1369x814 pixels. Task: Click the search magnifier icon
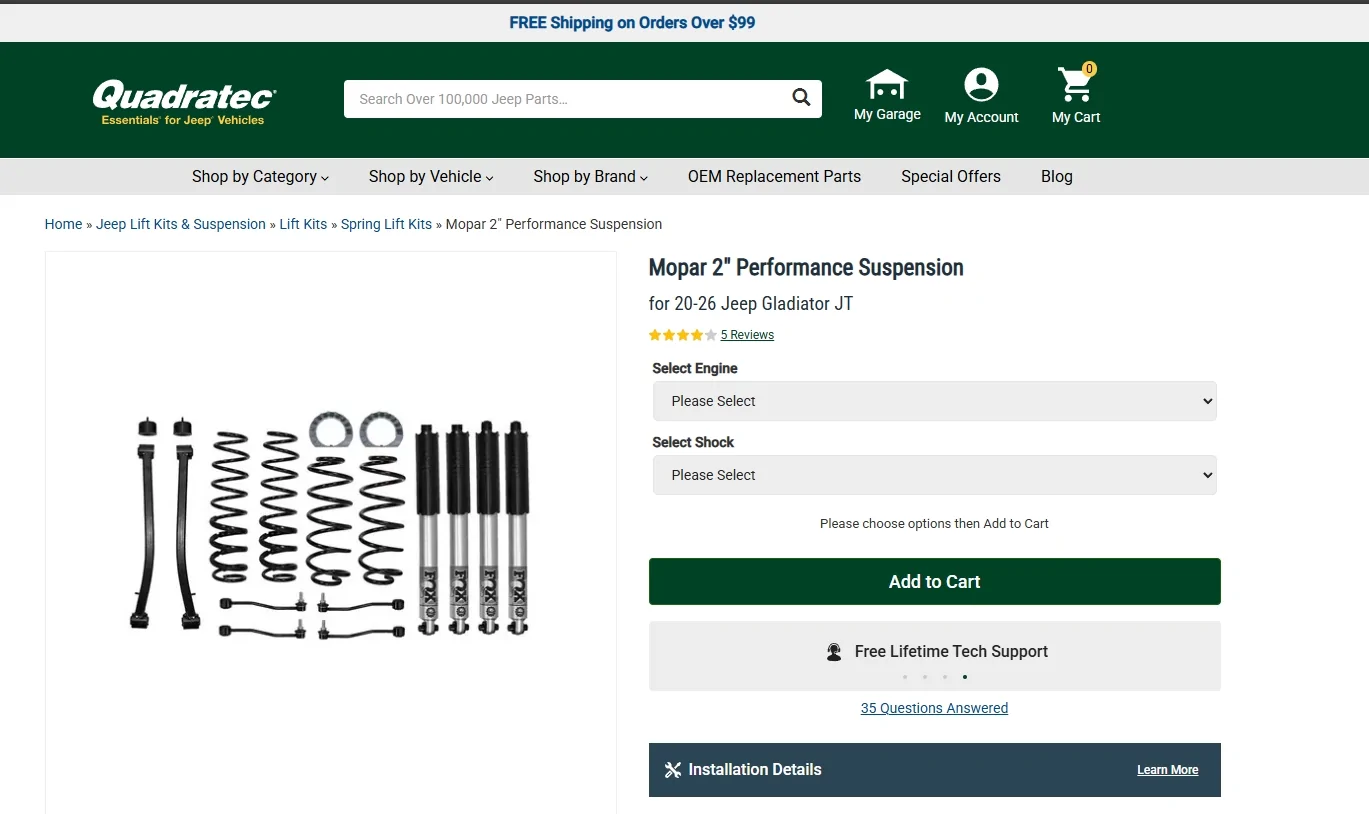point(801,98)
